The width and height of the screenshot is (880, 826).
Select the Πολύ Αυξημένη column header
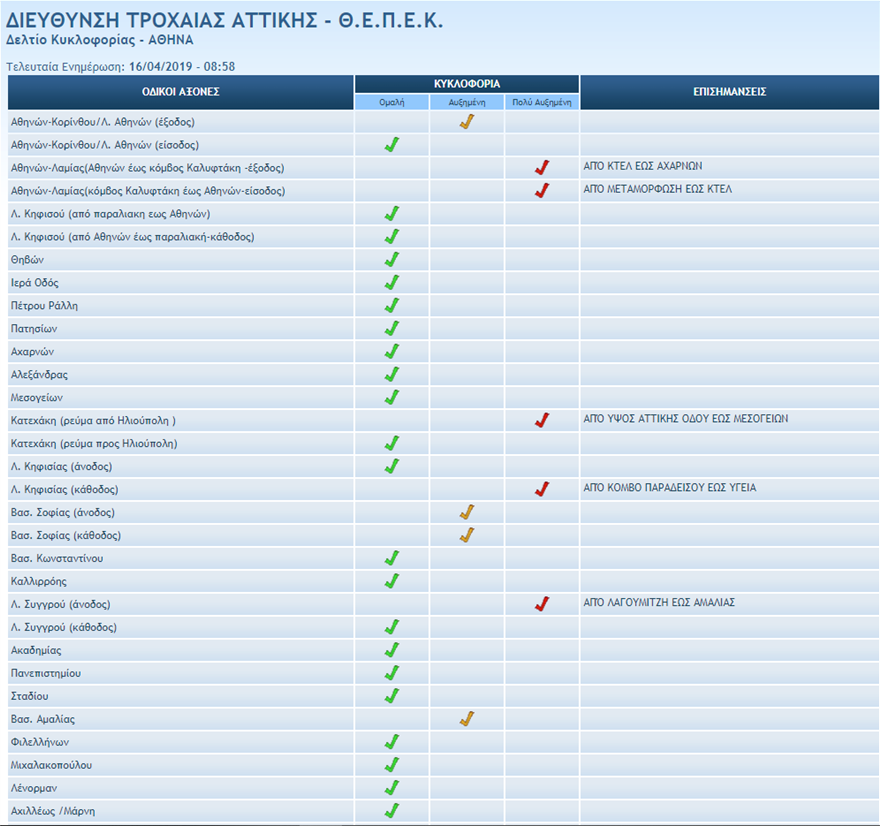point(542,102)
